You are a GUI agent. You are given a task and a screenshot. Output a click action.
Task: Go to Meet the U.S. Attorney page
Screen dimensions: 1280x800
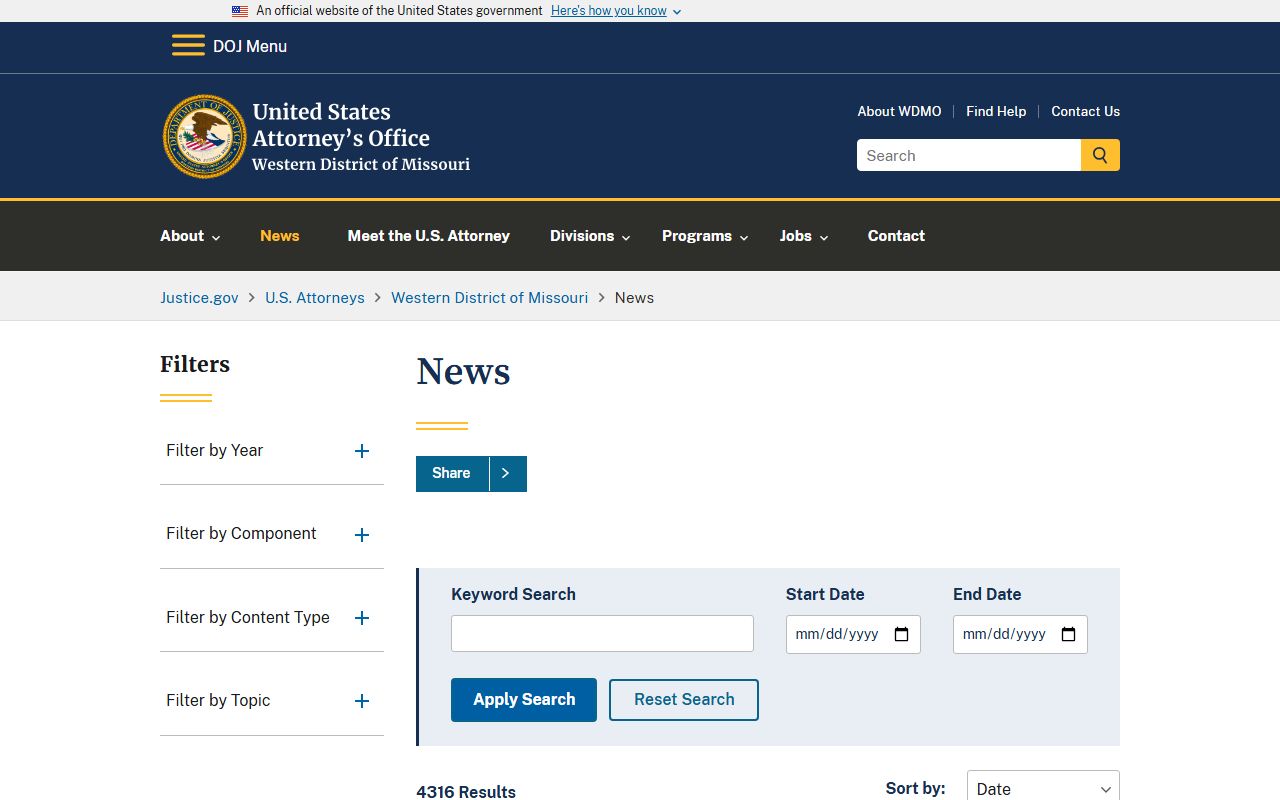click(429, 236)
